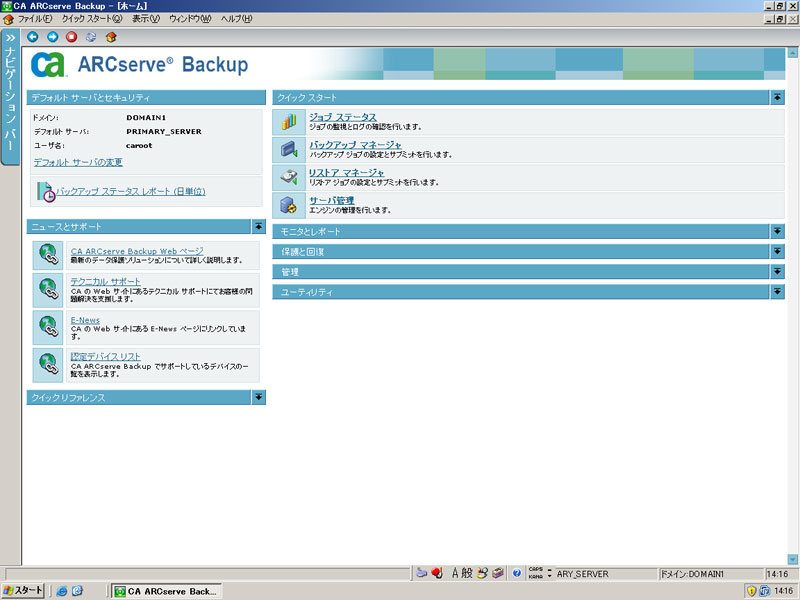
Task: Toggle the CAPS/KANA lock indicator arrows
Action: tap(549, 573)
